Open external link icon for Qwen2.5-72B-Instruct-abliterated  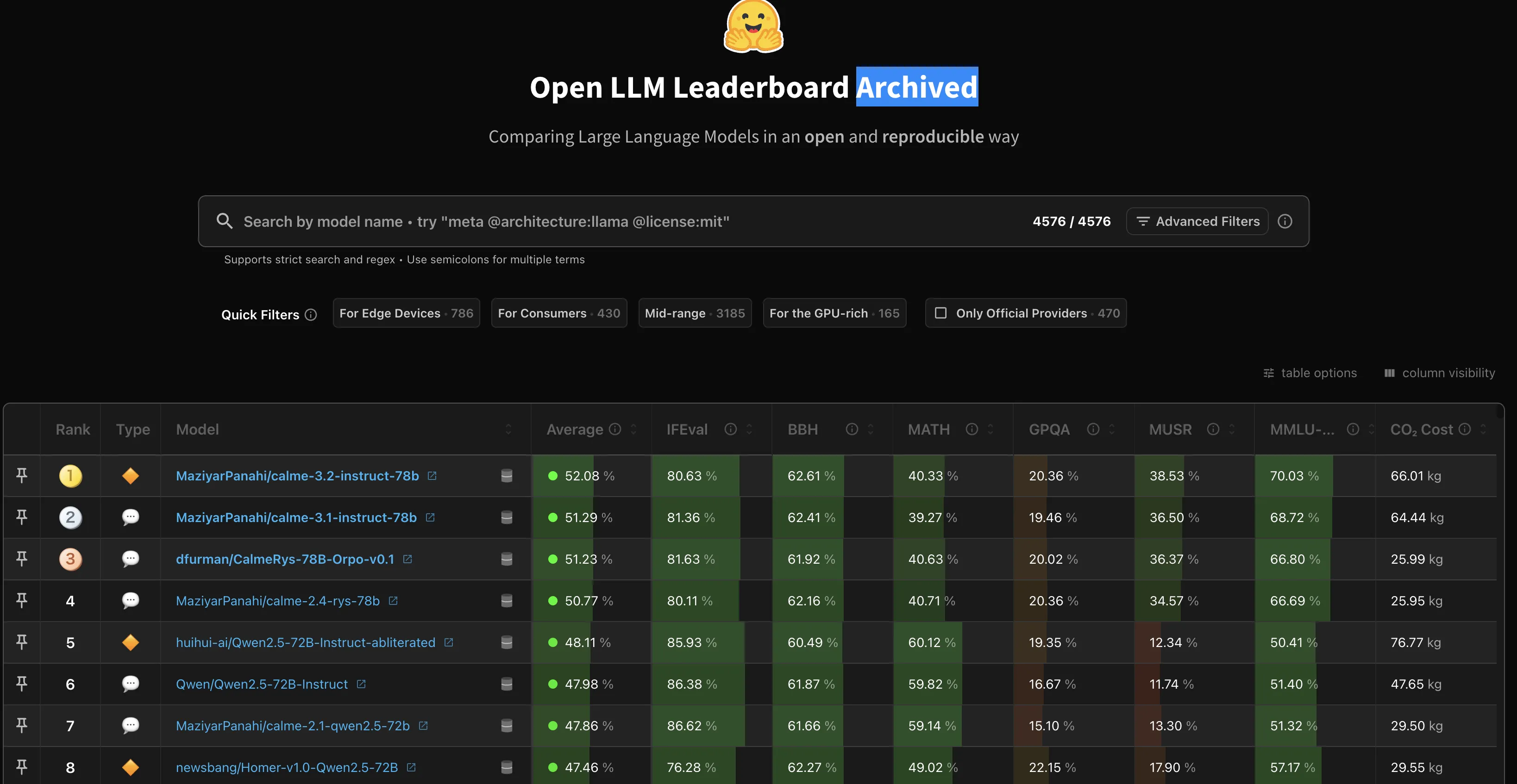coord(448,643)
